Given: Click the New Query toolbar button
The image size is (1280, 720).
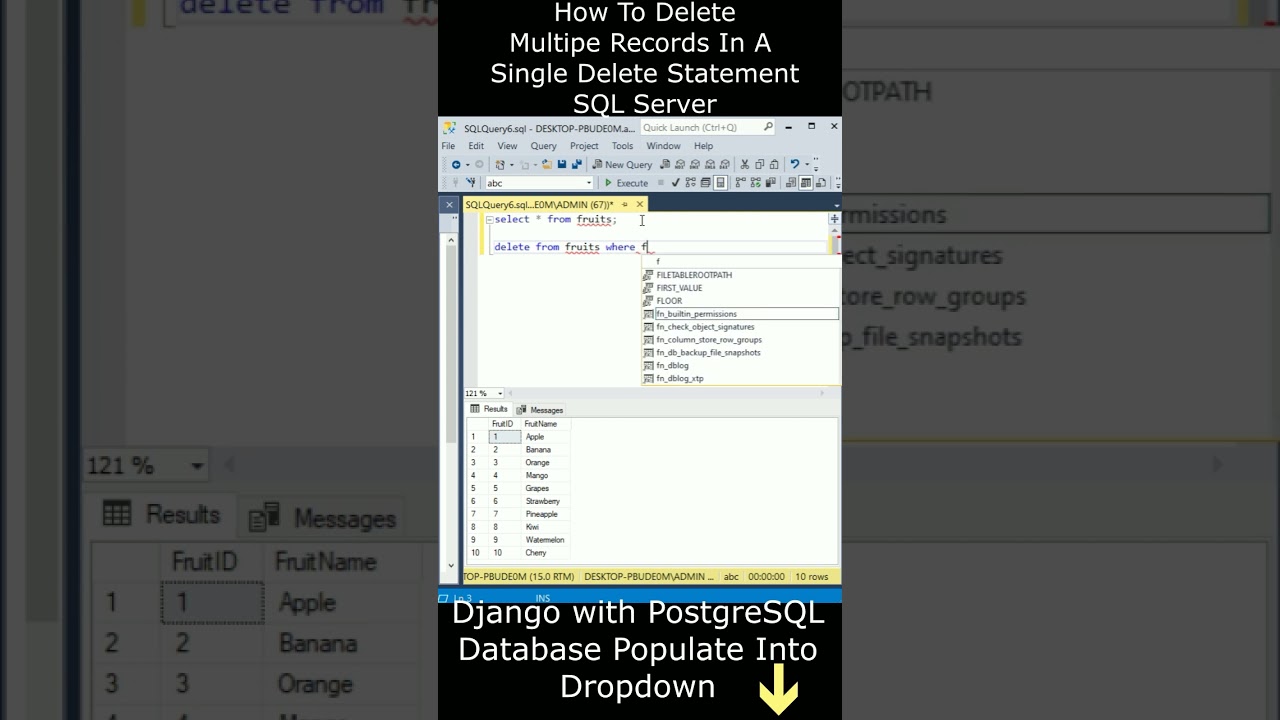Looking at the screenshot, I should tap(622, 165).
